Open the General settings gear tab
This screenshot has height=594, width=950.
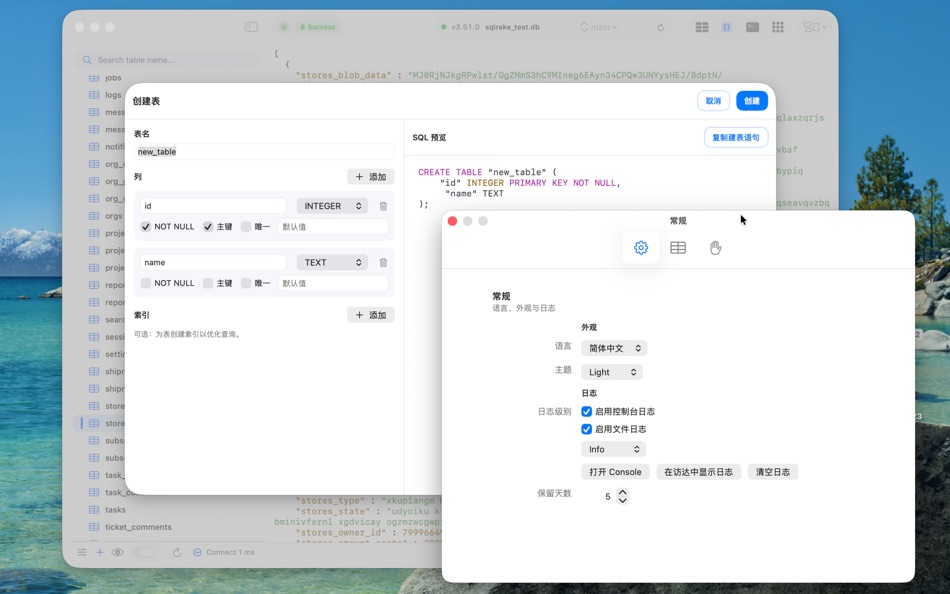click(x=641, y=248)
